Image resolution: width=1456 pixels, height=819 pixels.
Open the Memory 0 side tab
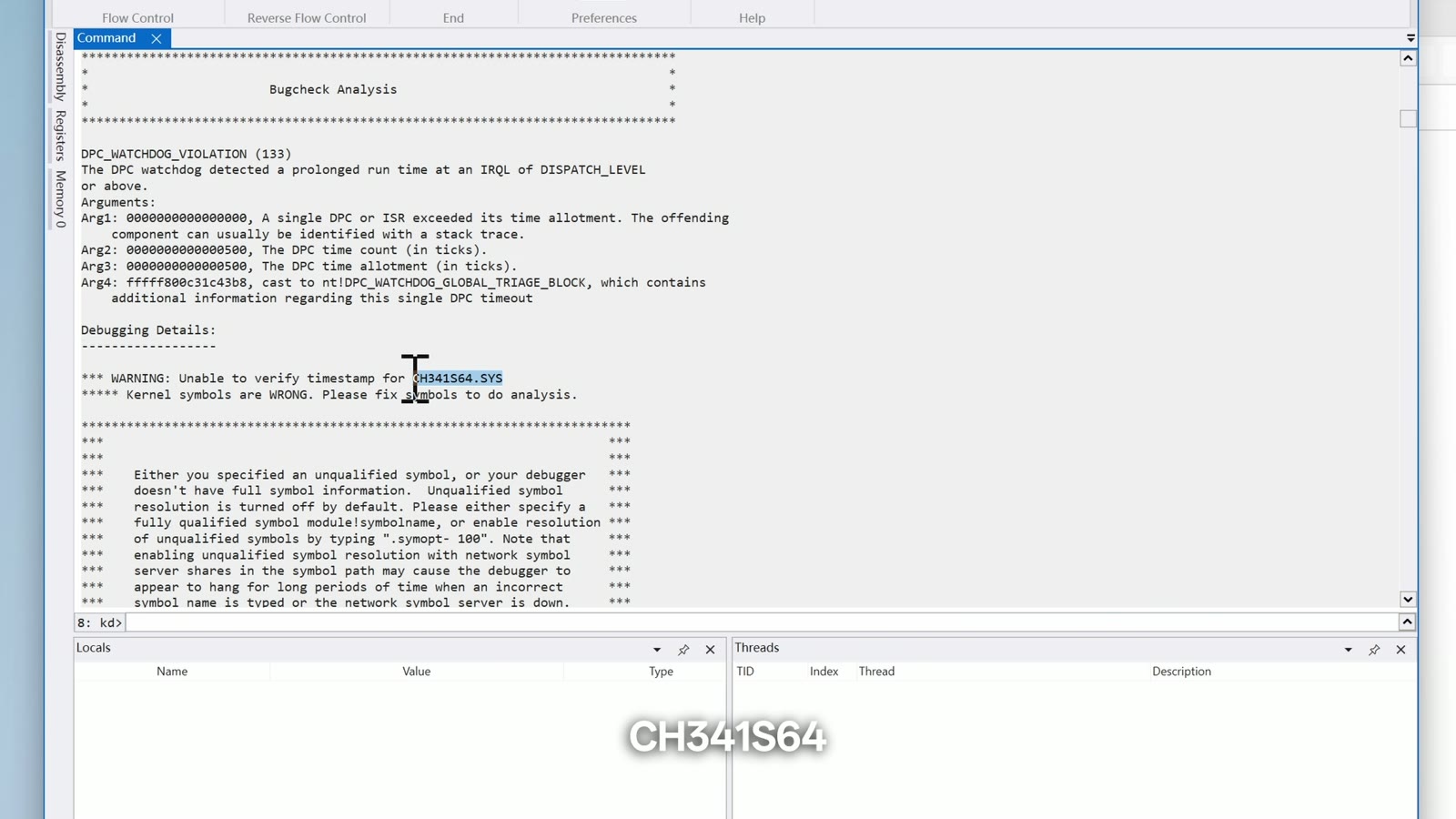click(60, 198)
